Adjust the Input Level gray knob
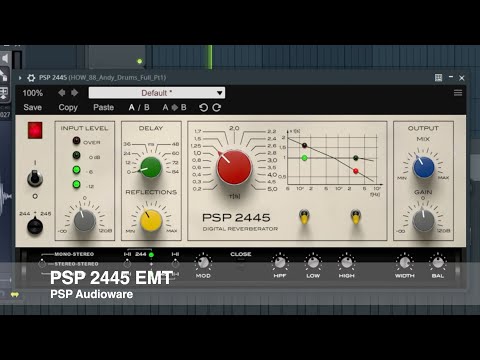This screenshot has height=360, width=480. [x=84, y=220]
